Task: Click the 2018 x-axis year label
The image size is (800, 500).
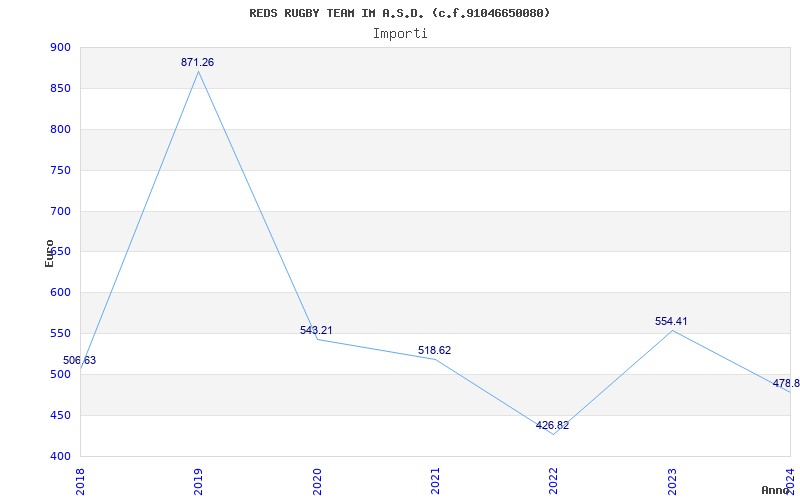Action: [80, 481]
